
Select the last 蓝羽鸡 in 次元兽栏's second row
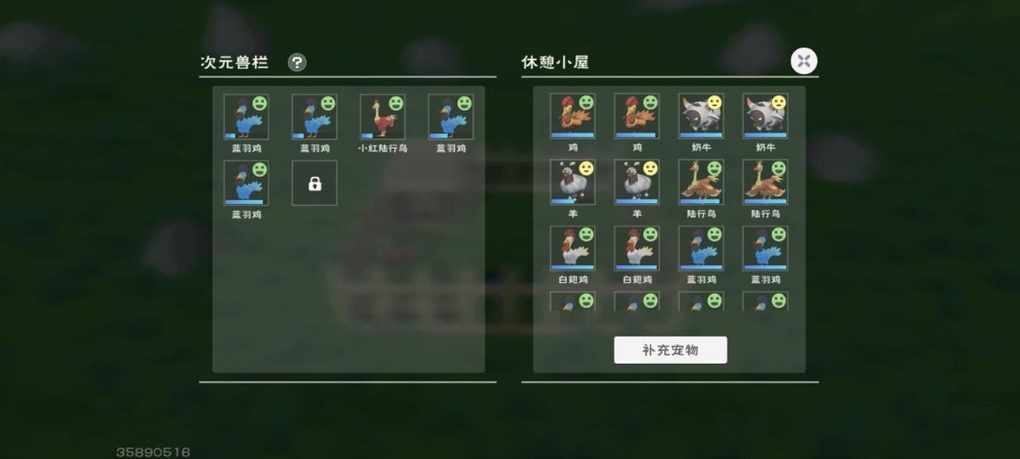[246, 183]
